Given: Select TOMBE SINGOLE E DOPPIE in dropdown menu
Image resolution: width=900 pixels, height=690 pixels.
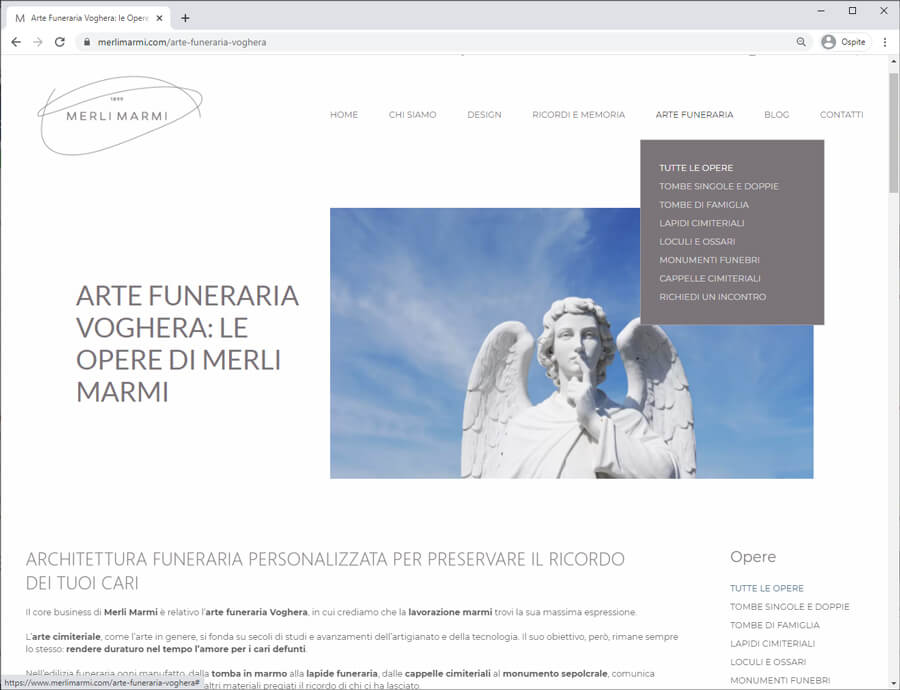Looking at the screenshot, I should tap(719, 186).
